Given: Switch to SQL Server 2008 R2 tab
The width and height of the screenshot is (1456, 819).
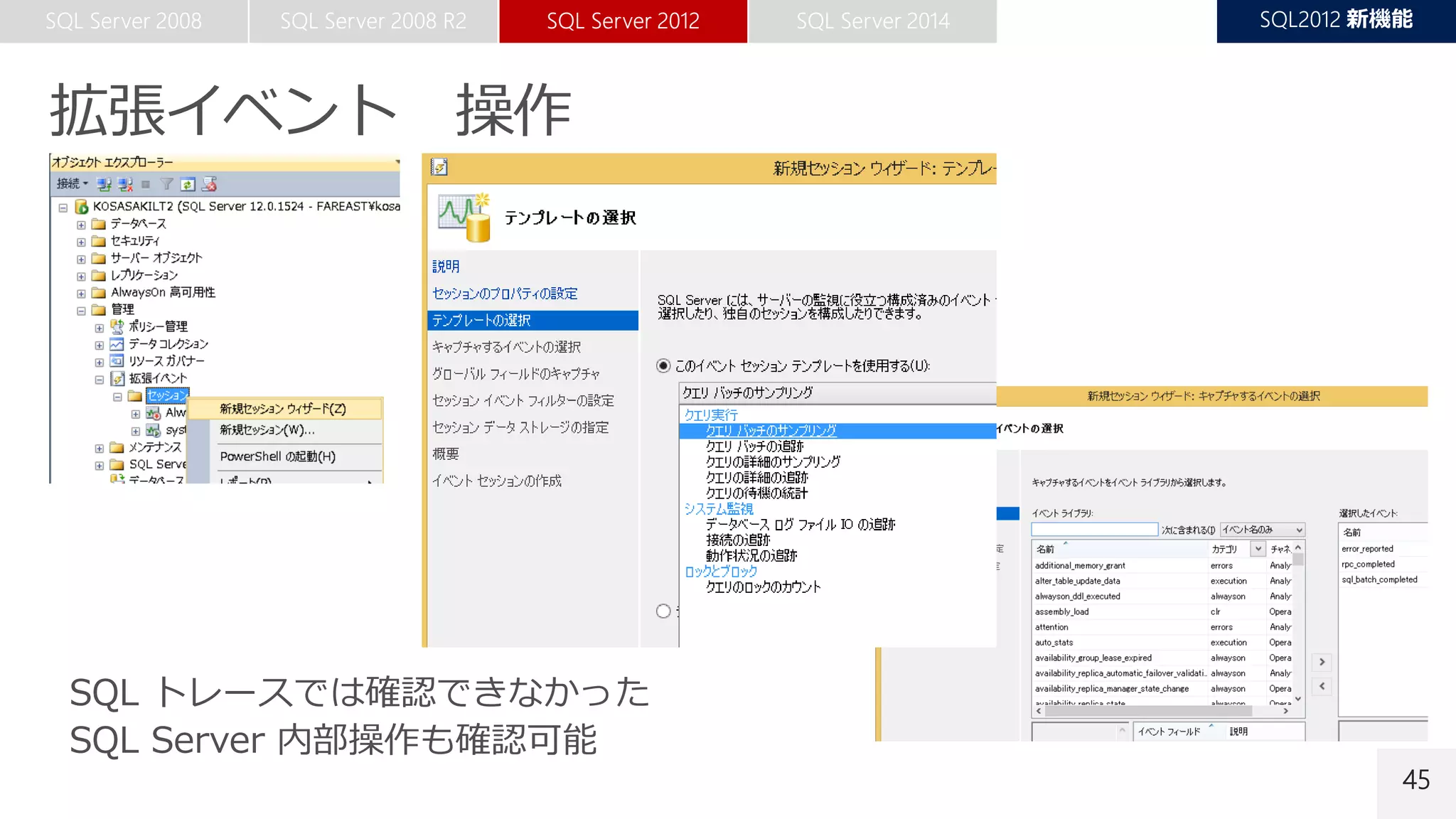Looking at the screenshot, I should pyautogui.click(x=373, y=21).
